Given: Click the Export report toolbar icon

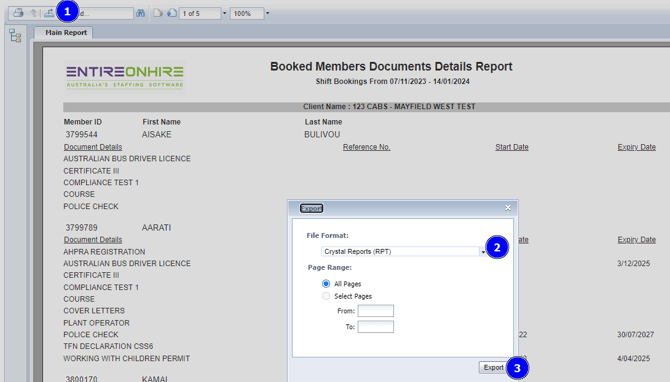Looking at the screenshot, I should pos(49,13).
